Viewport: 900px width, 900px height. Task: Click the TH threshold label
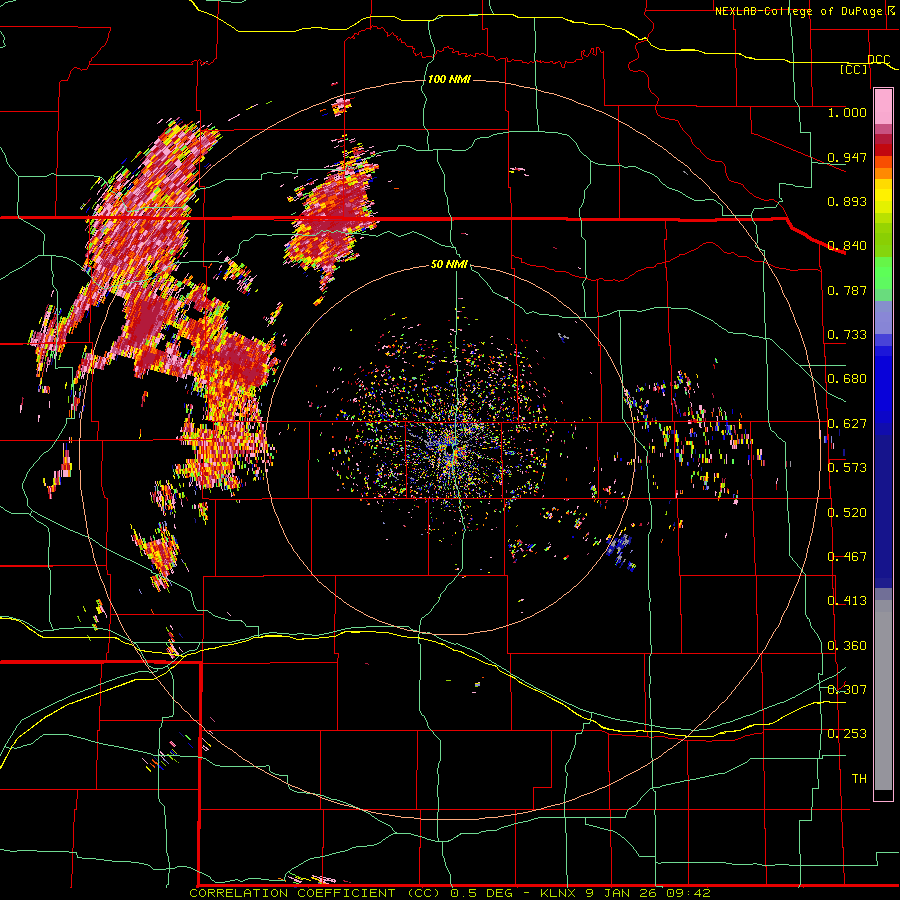pos(859,778)
